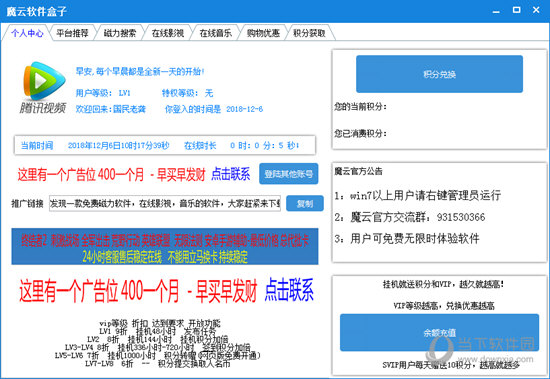Open the 平台推荐 tab
Viewport: 550px width, 379px height.
(73, 33)
